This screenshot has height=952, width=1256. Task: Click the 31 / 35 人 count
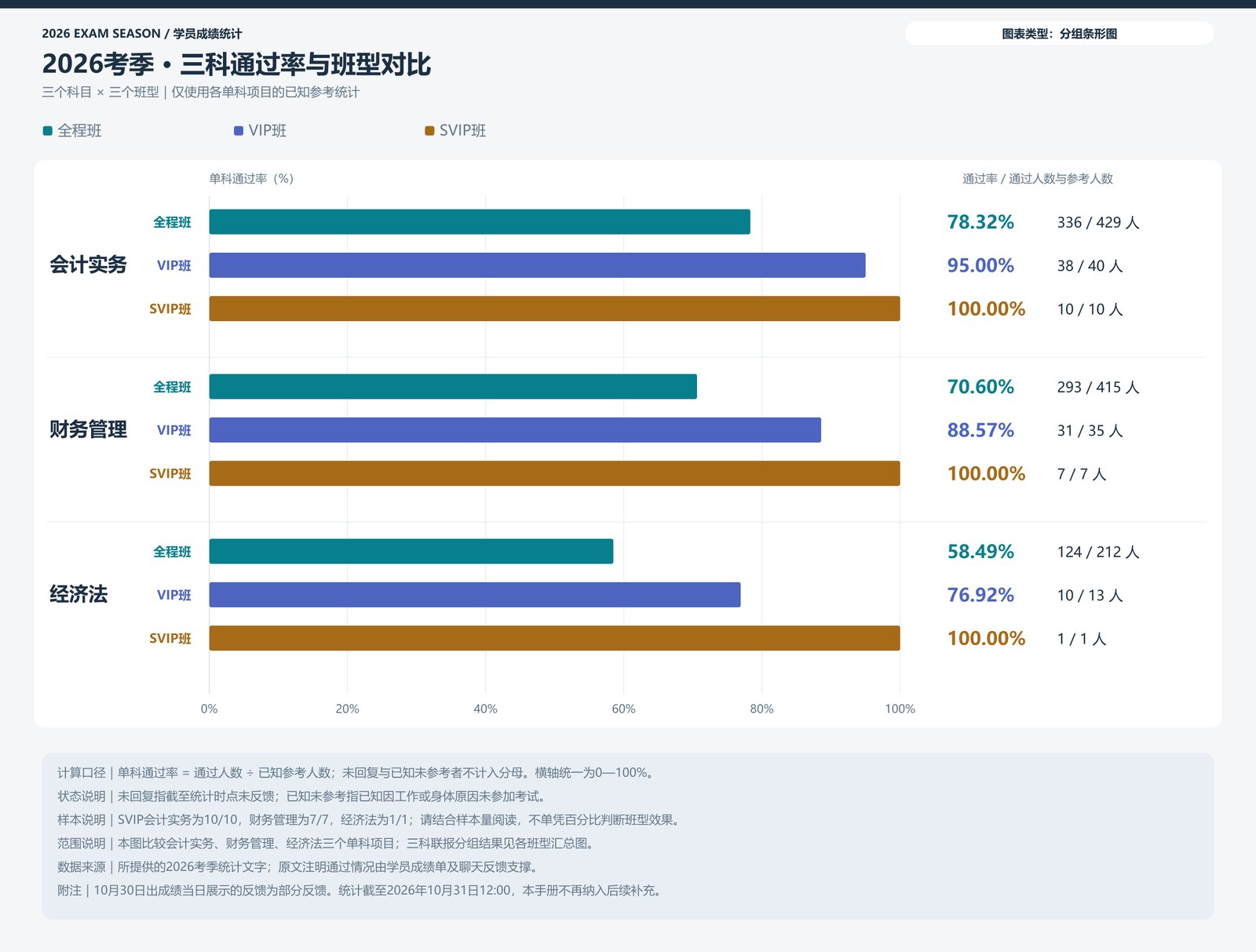click(1090, 431)
